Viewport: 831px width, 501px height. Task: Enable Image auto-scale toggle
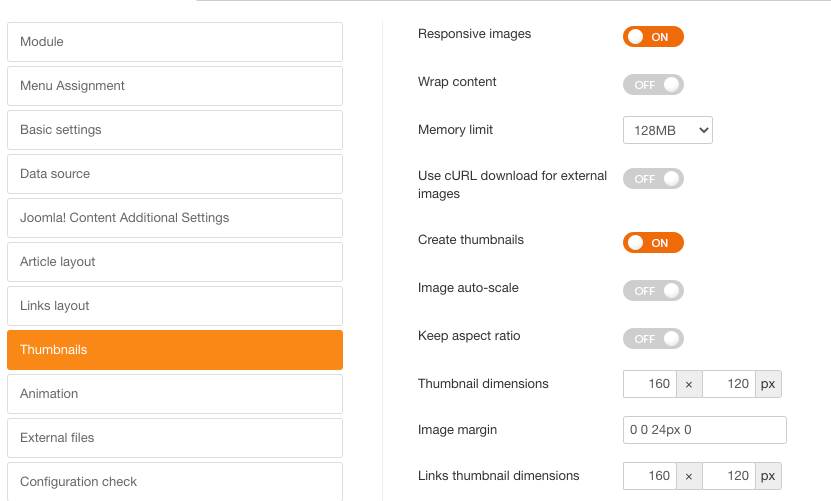pyautogui.click(x=653, y=291)
